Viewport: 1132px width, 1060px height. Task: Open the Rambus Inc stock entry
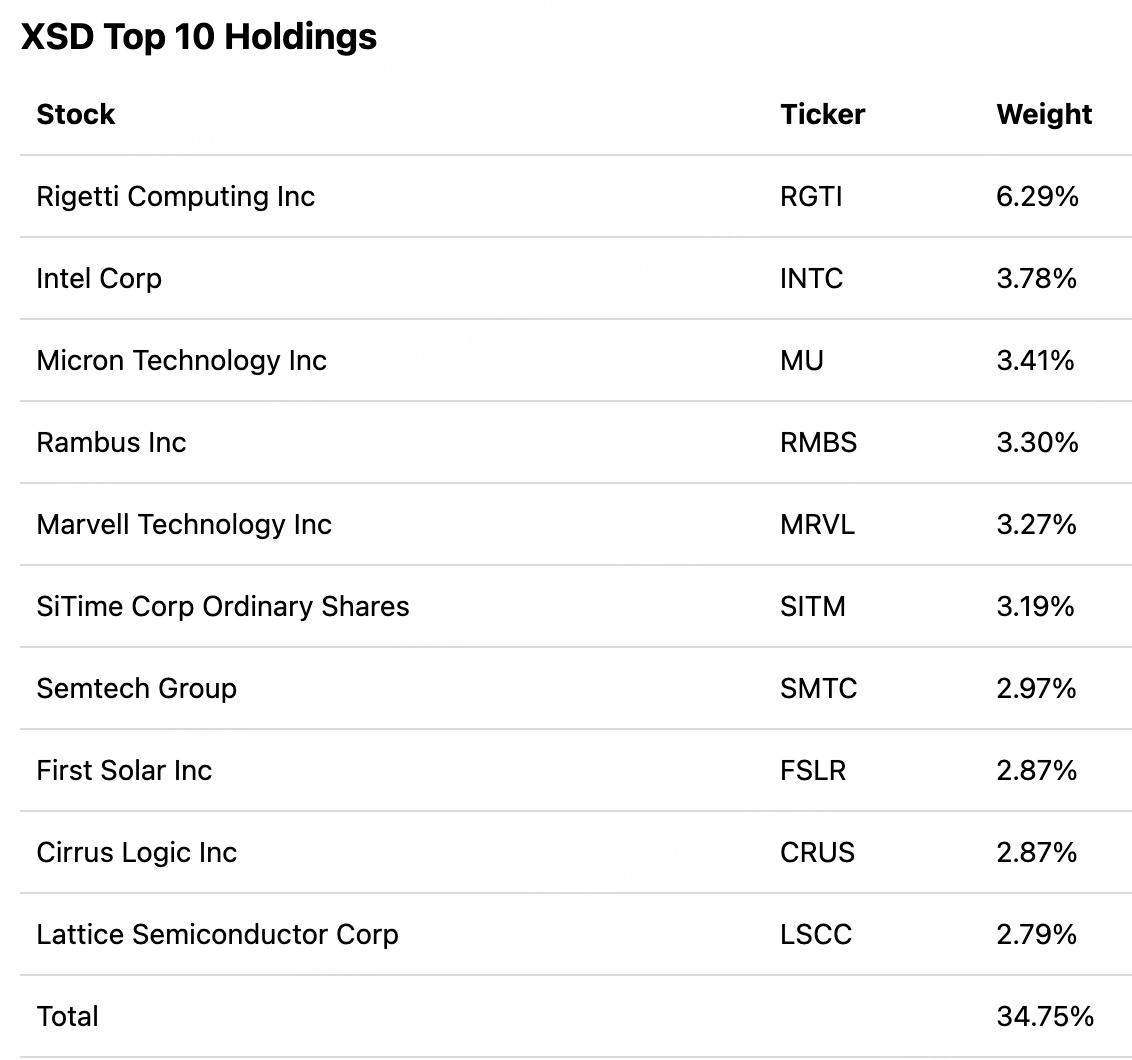click(111, 442)
